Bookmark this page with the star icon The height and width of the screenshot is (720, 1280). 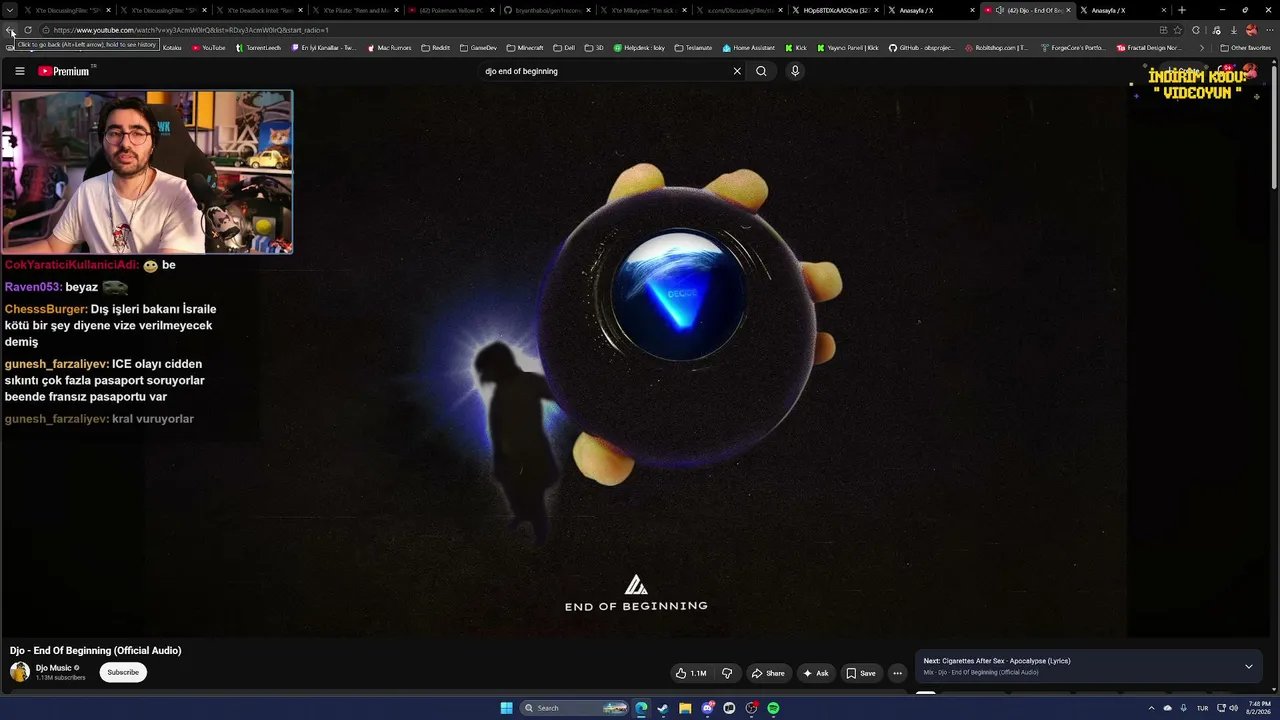1178,30
